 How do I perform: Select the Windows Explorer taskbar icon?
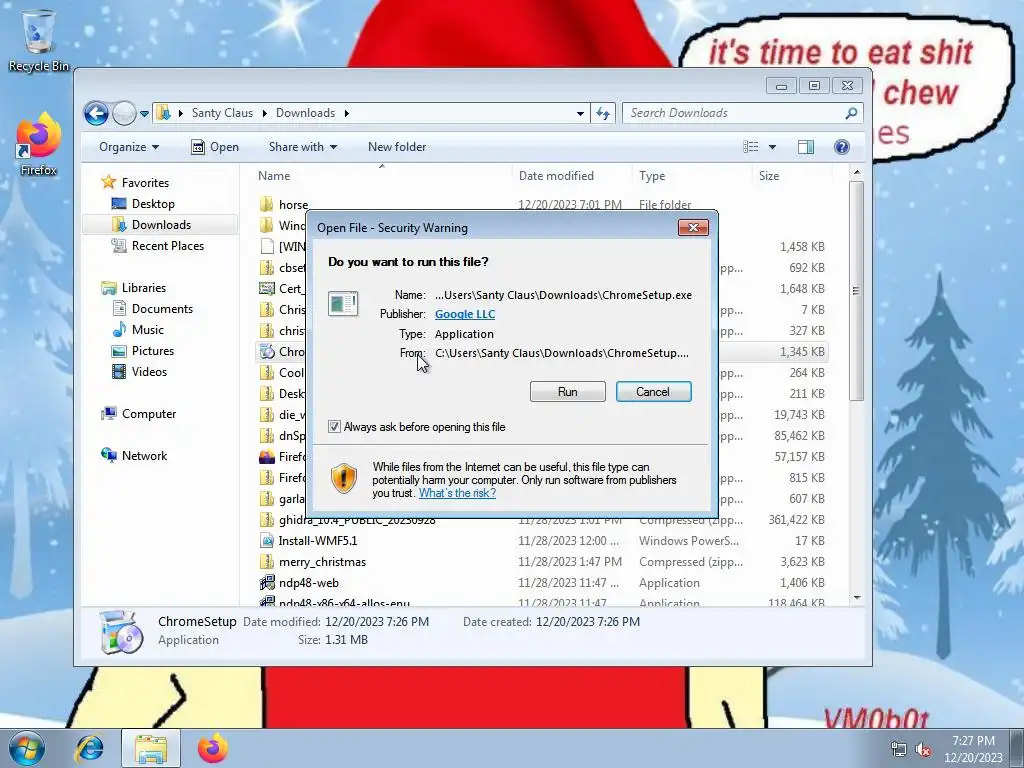(151, 748)
